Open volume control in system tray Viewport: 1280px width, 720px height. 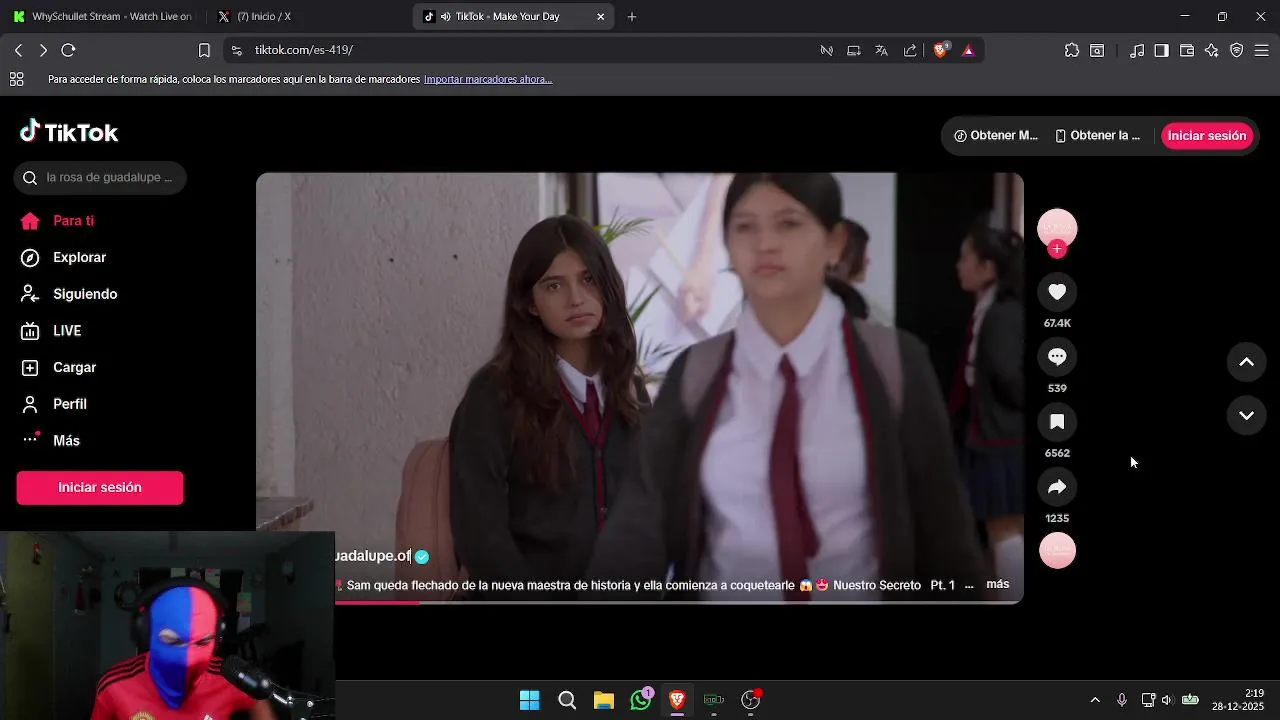tap(1166, 700)
